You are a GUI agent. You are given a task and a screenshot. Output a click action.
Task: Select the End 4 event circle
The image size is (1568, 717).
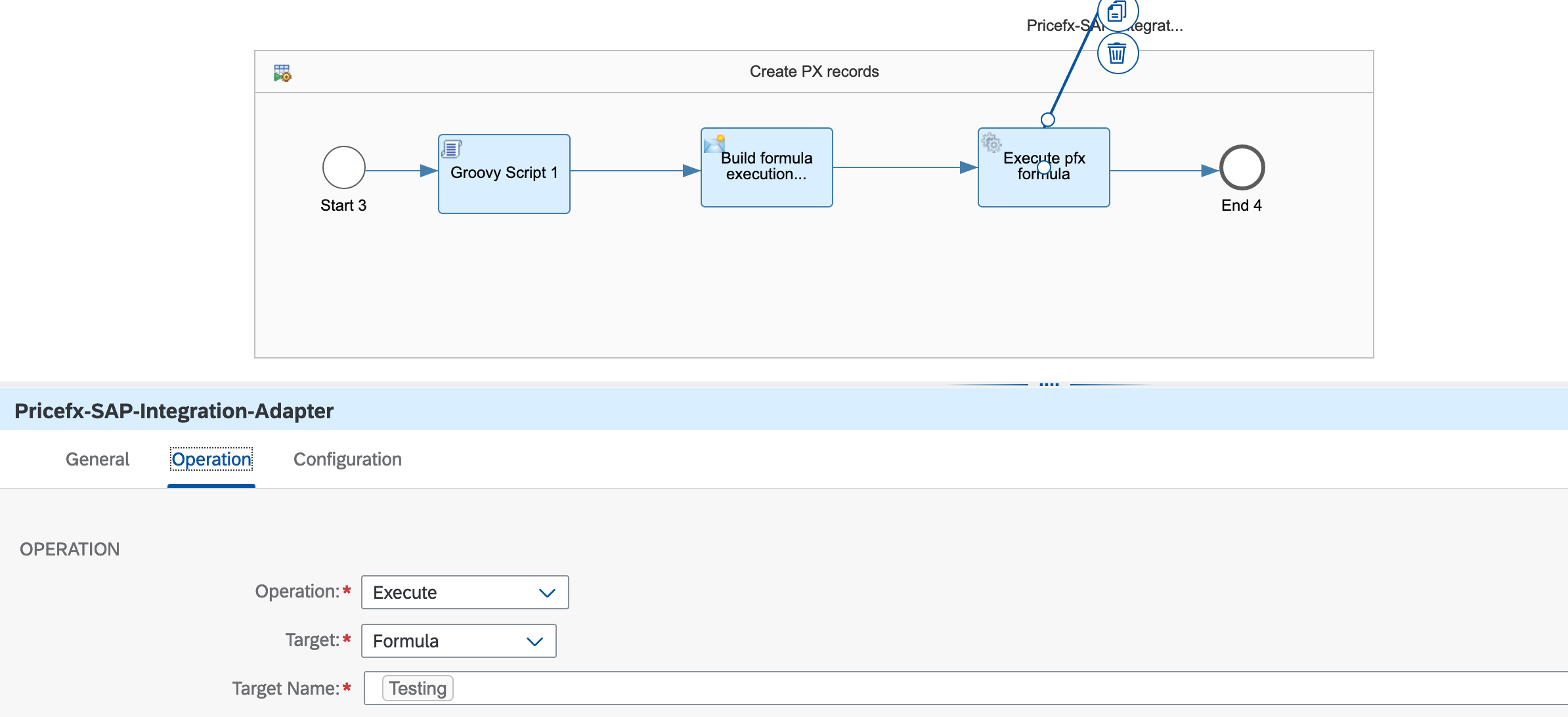1242,167
